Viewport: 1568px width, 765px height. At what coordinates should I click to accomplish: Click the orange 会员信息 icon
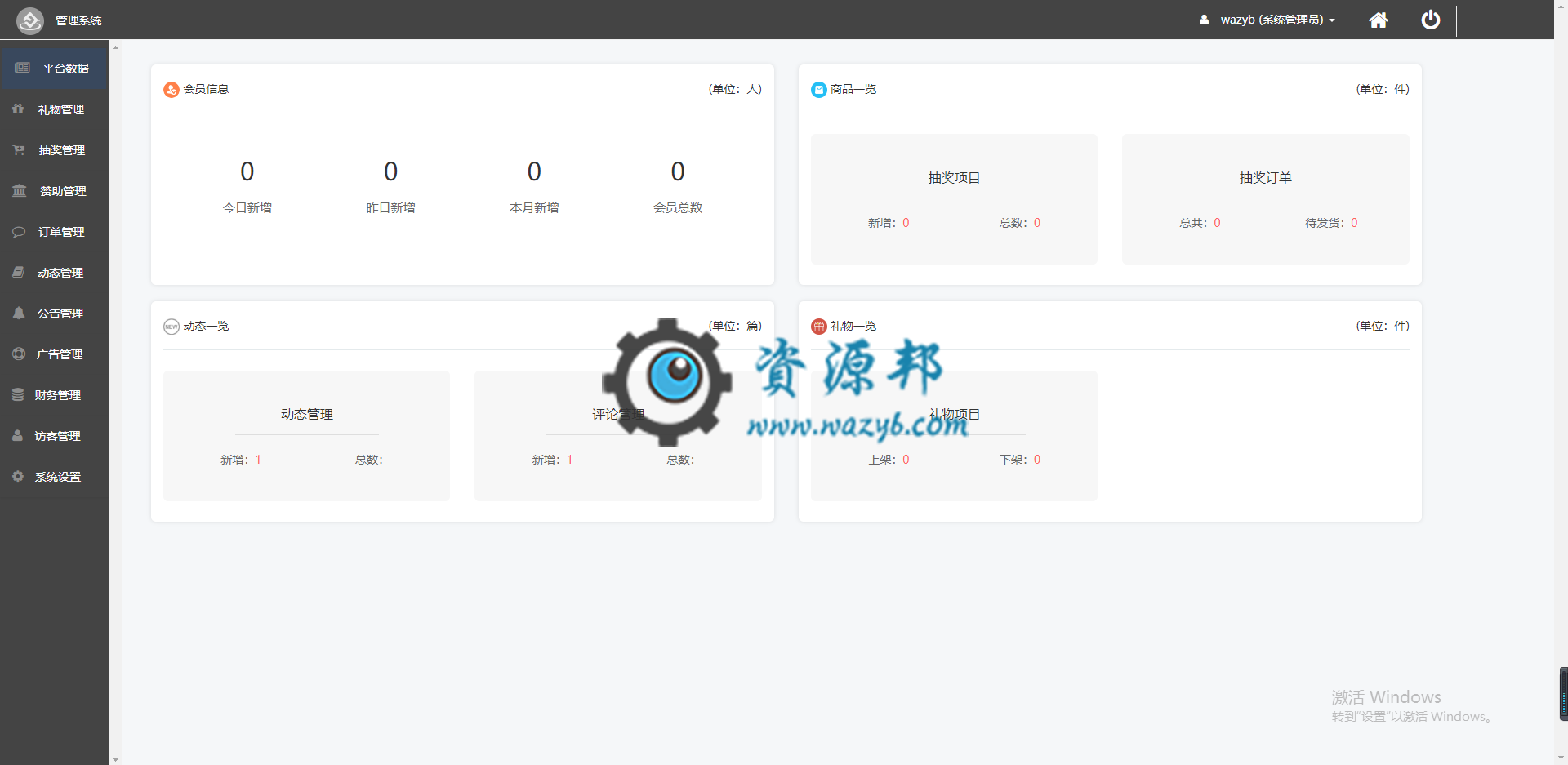click(171, 89)
